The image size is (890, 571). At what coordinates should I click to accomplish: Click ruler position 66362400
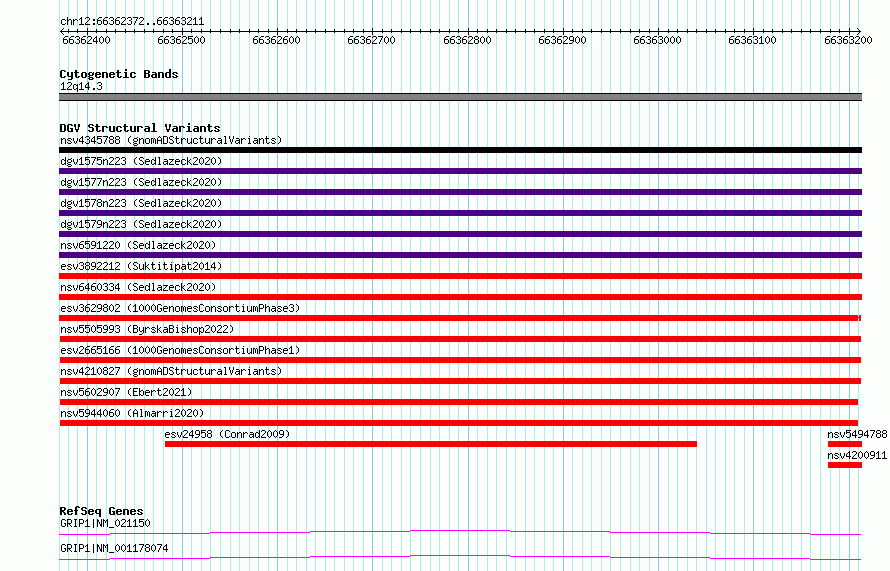pos(86,40)
